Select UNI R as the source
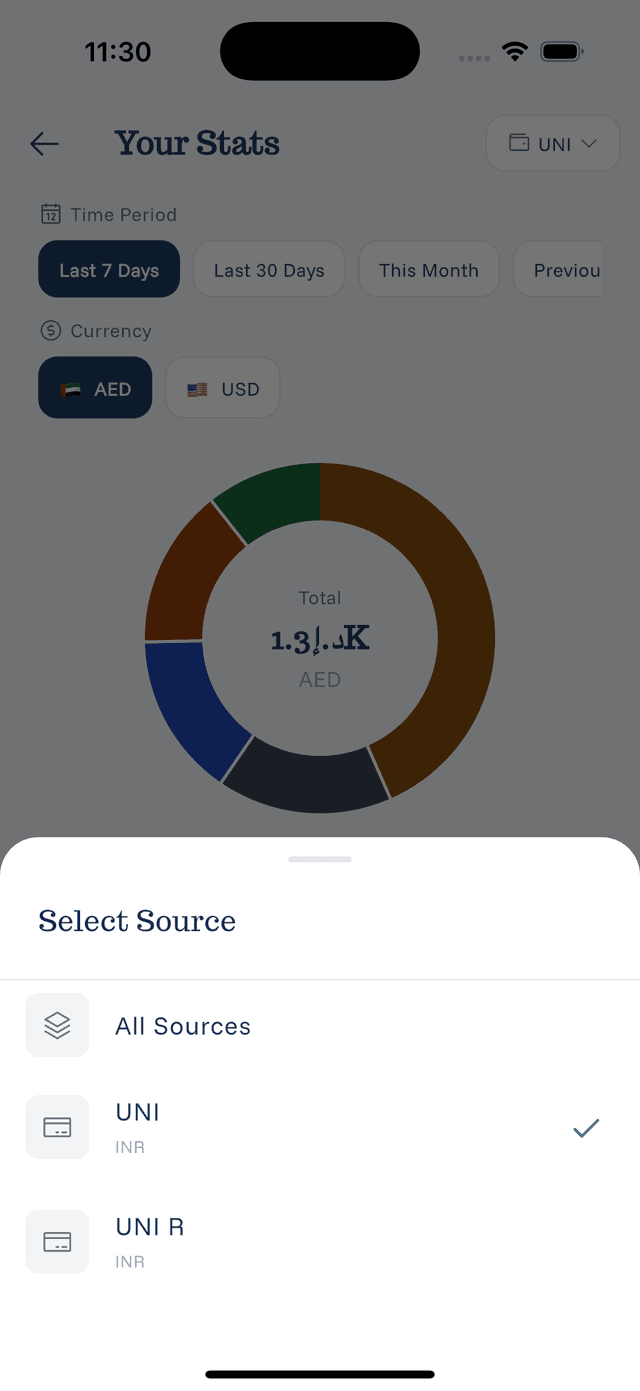The width and height of the screenshot is (640, 1391). pyautogui.click(x=149, y=1227)
